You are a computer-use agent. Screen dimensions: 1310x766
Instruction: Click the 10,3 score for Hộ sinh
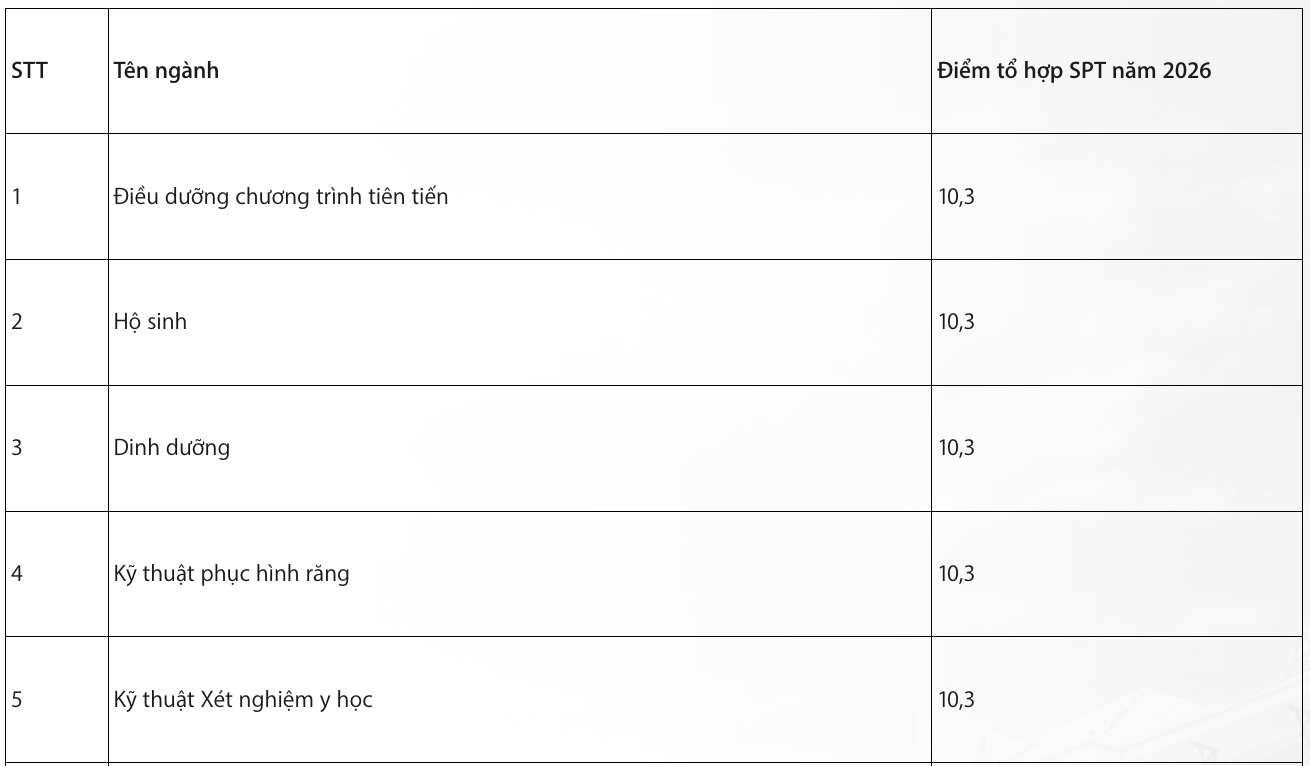click(x=956, y=323)
